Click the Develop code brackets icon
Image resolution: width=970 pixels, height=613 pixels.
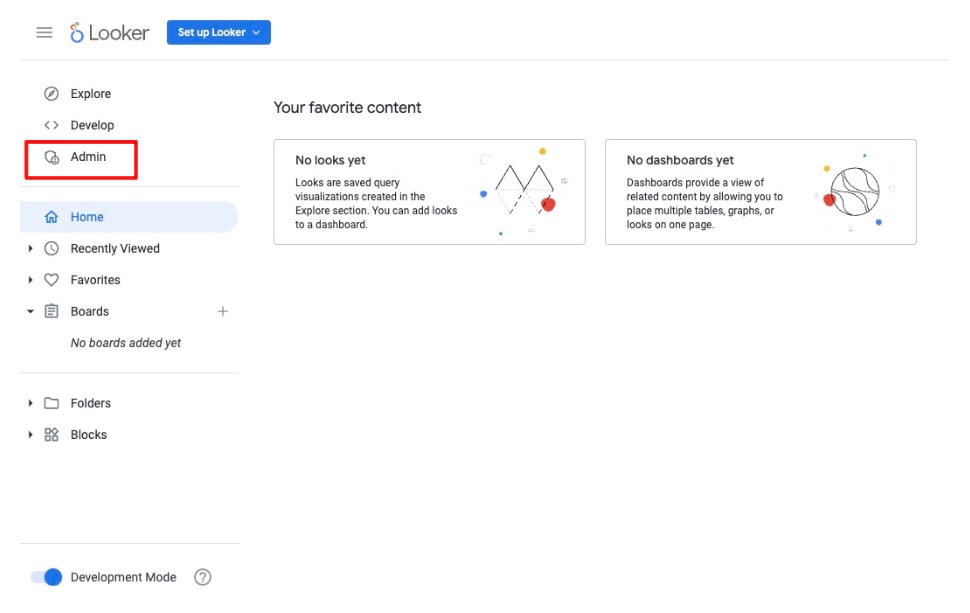click(x=51, y=125)
